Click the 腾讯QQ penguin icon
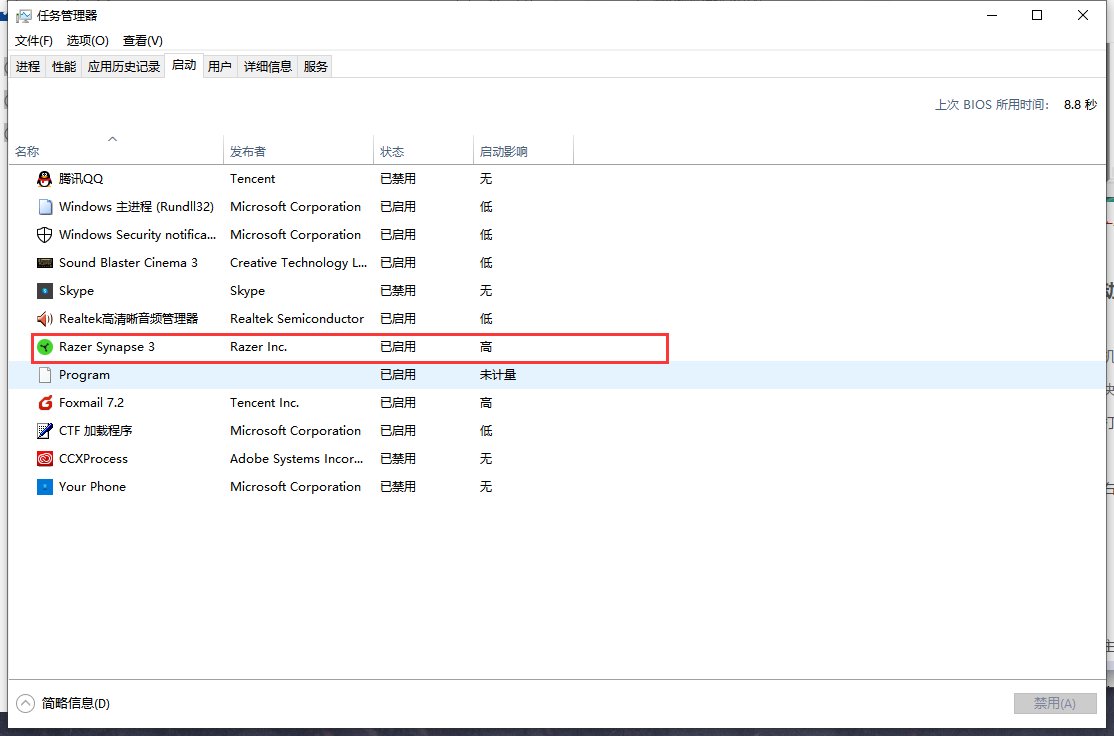This screenshot has height=736, width=1114. point(44,179)
